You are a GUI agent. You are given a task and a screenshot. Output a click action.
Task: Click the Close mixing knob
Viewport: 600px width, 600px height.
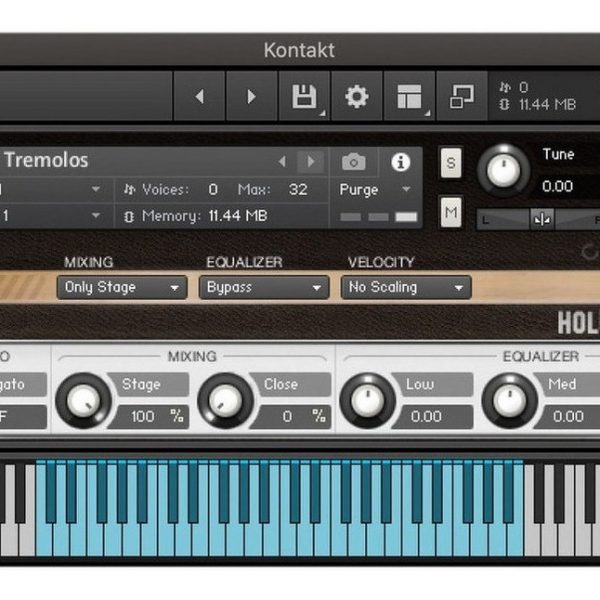pyautogui.click(x=225, y=401)
